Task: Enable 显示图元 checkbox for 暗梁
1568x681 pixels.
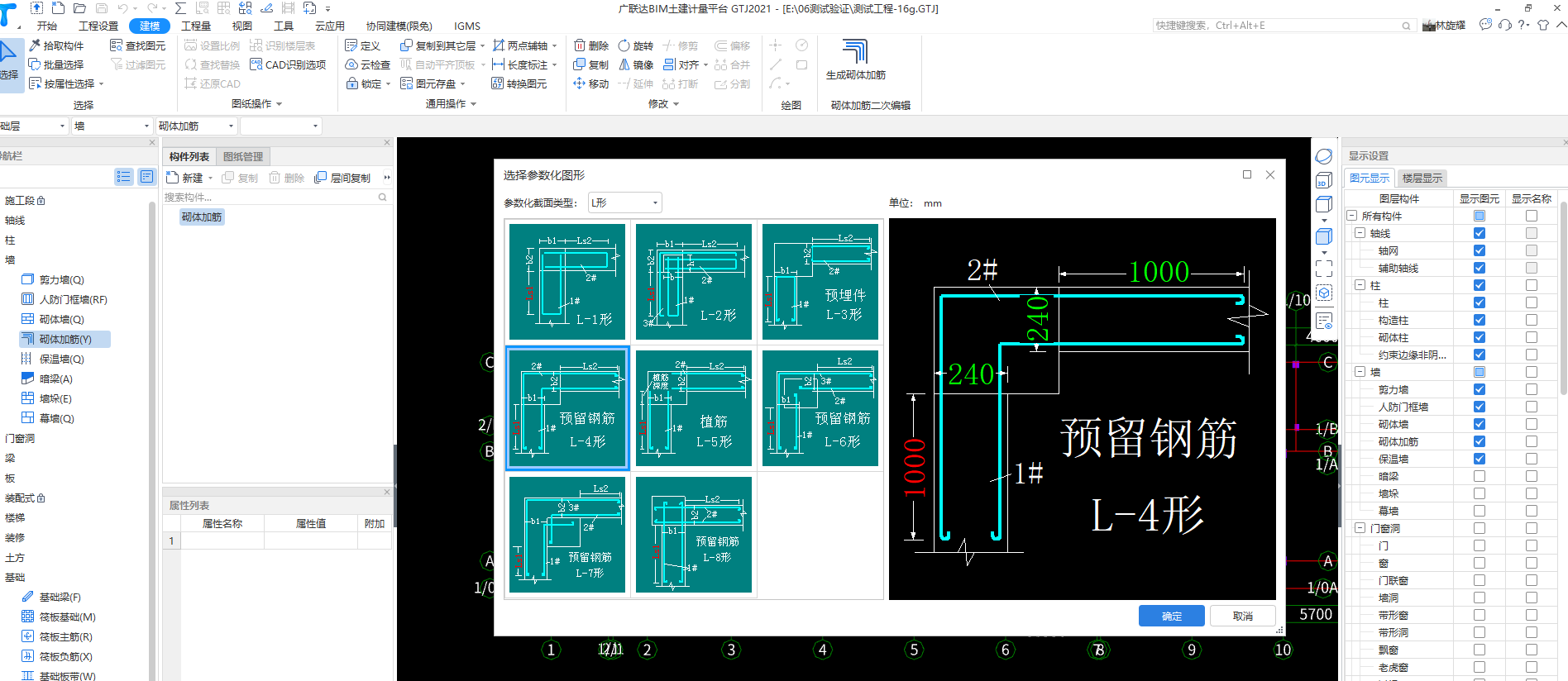Action: click(1480, 476)
